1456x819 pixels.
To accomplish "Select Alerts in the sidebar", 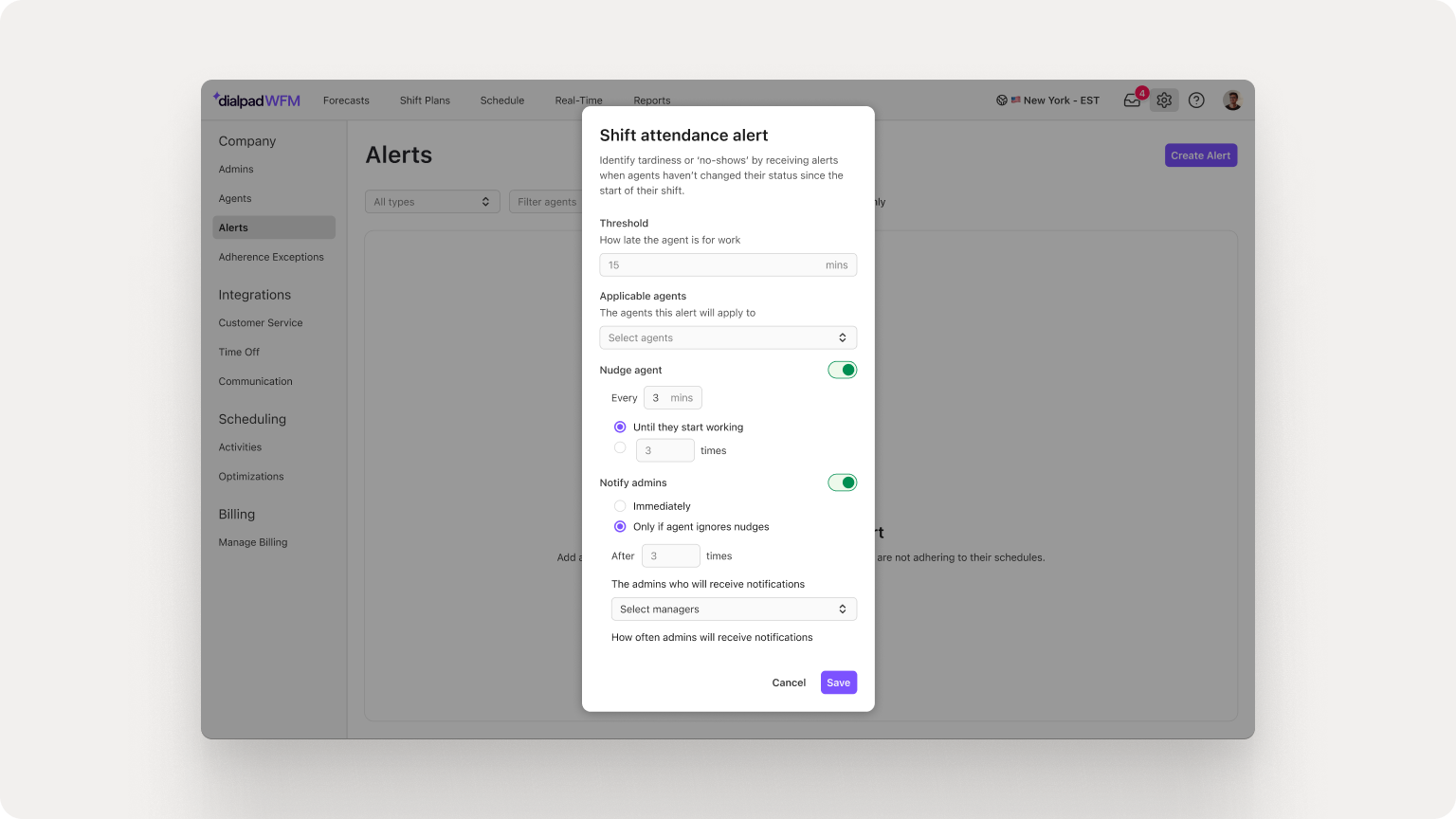I will pos(274,227).
